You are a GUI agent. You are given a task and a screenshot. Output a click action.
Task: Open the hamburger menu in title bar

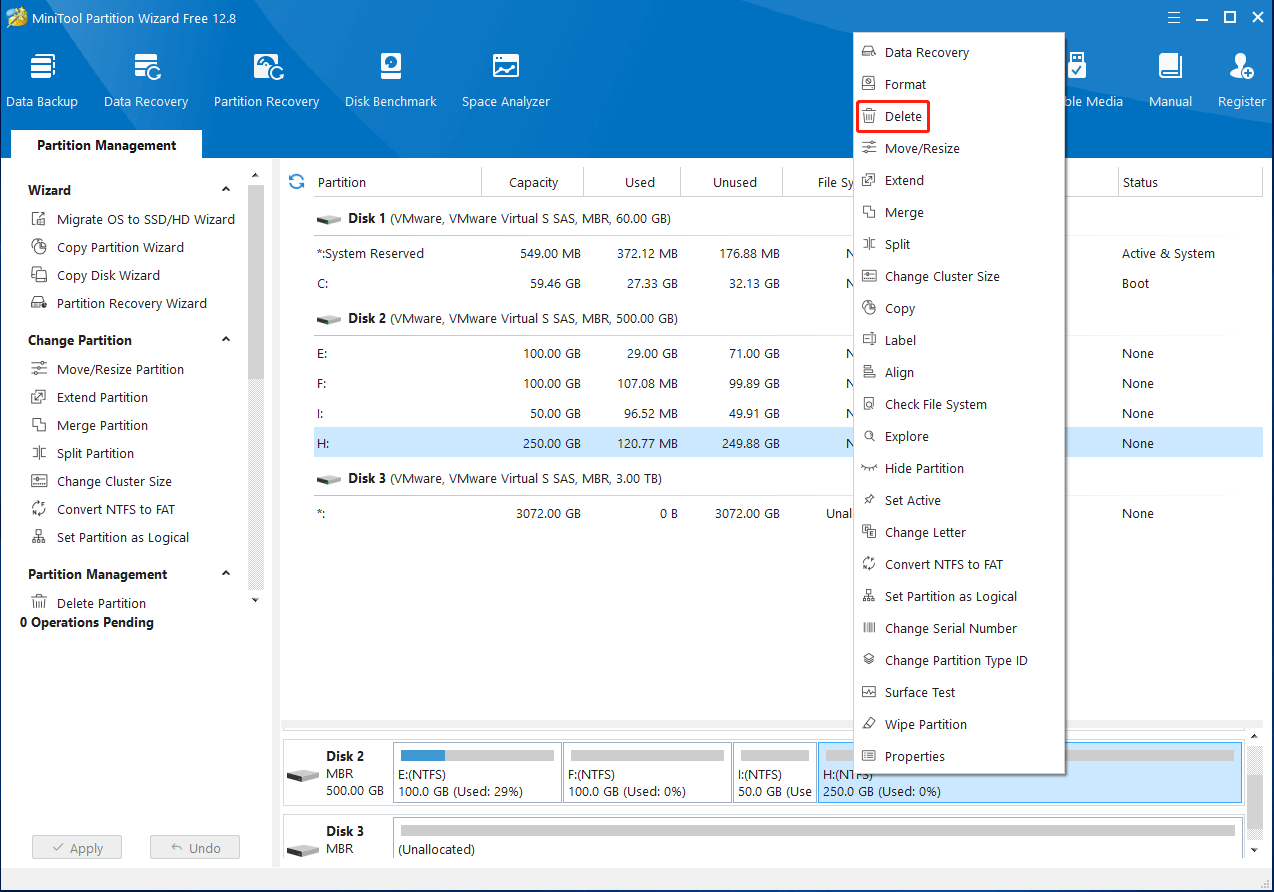click(1176, 17)
